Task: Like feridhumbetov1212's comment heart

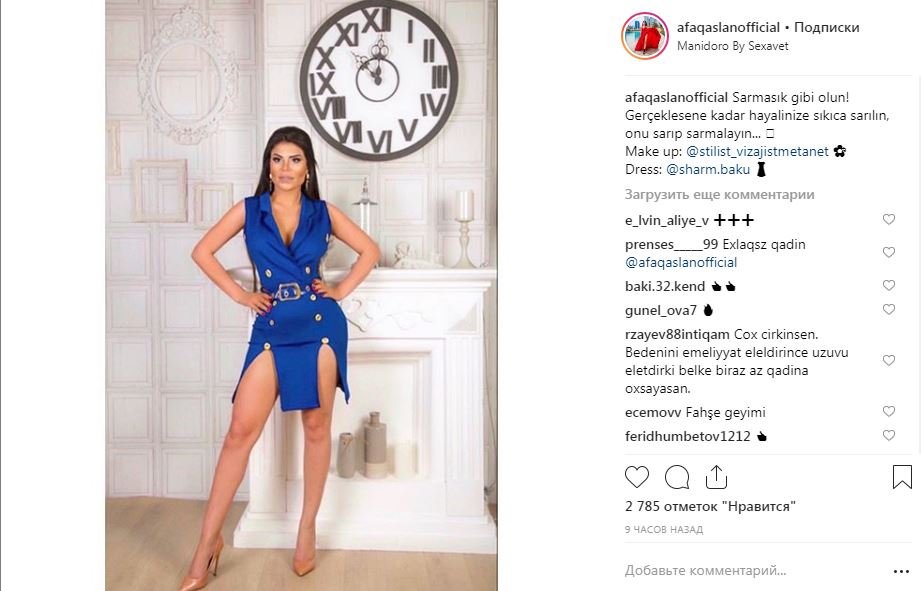Action: pyautogui.click(x=889, y=435)
